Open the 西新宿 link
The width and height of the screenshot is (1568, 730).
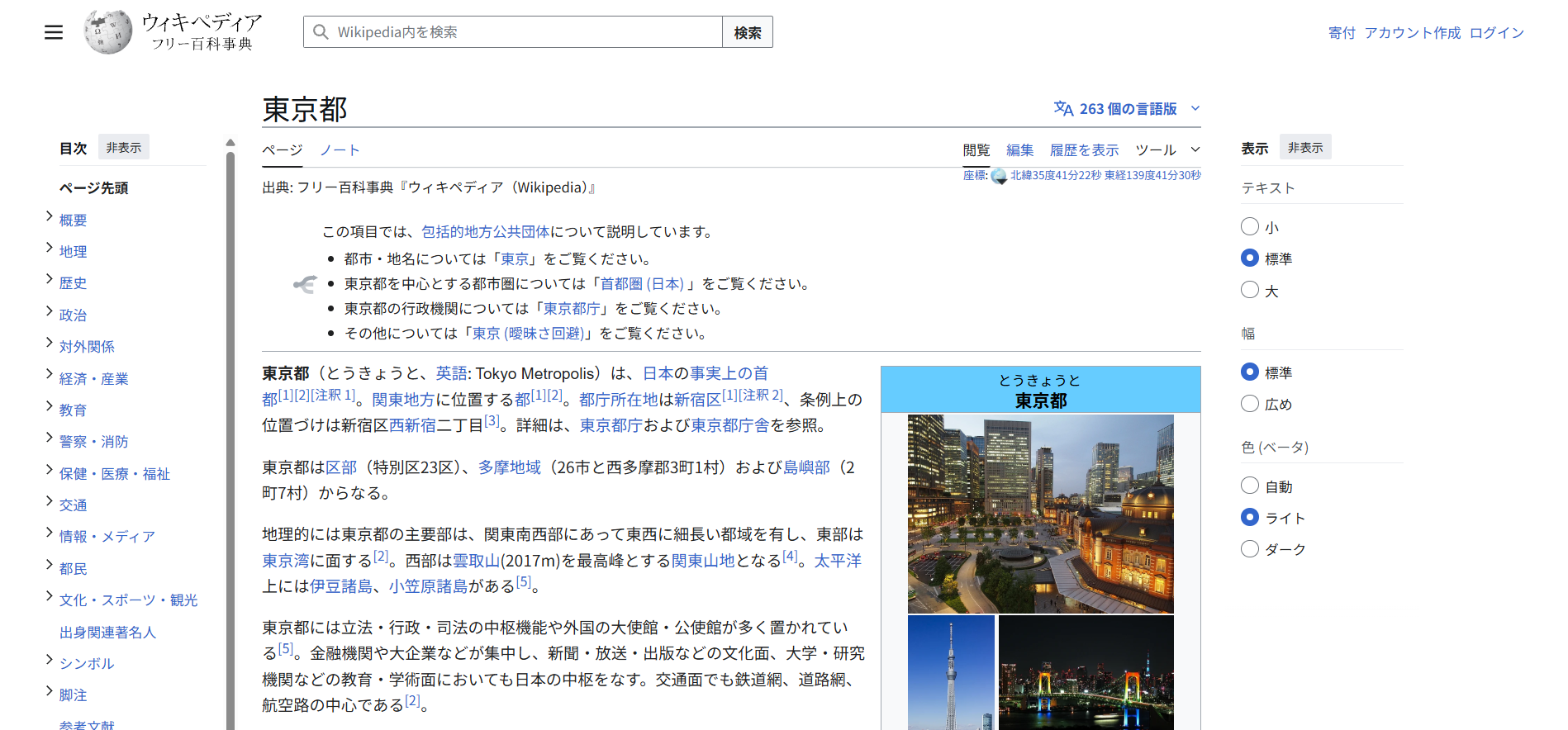412,425
